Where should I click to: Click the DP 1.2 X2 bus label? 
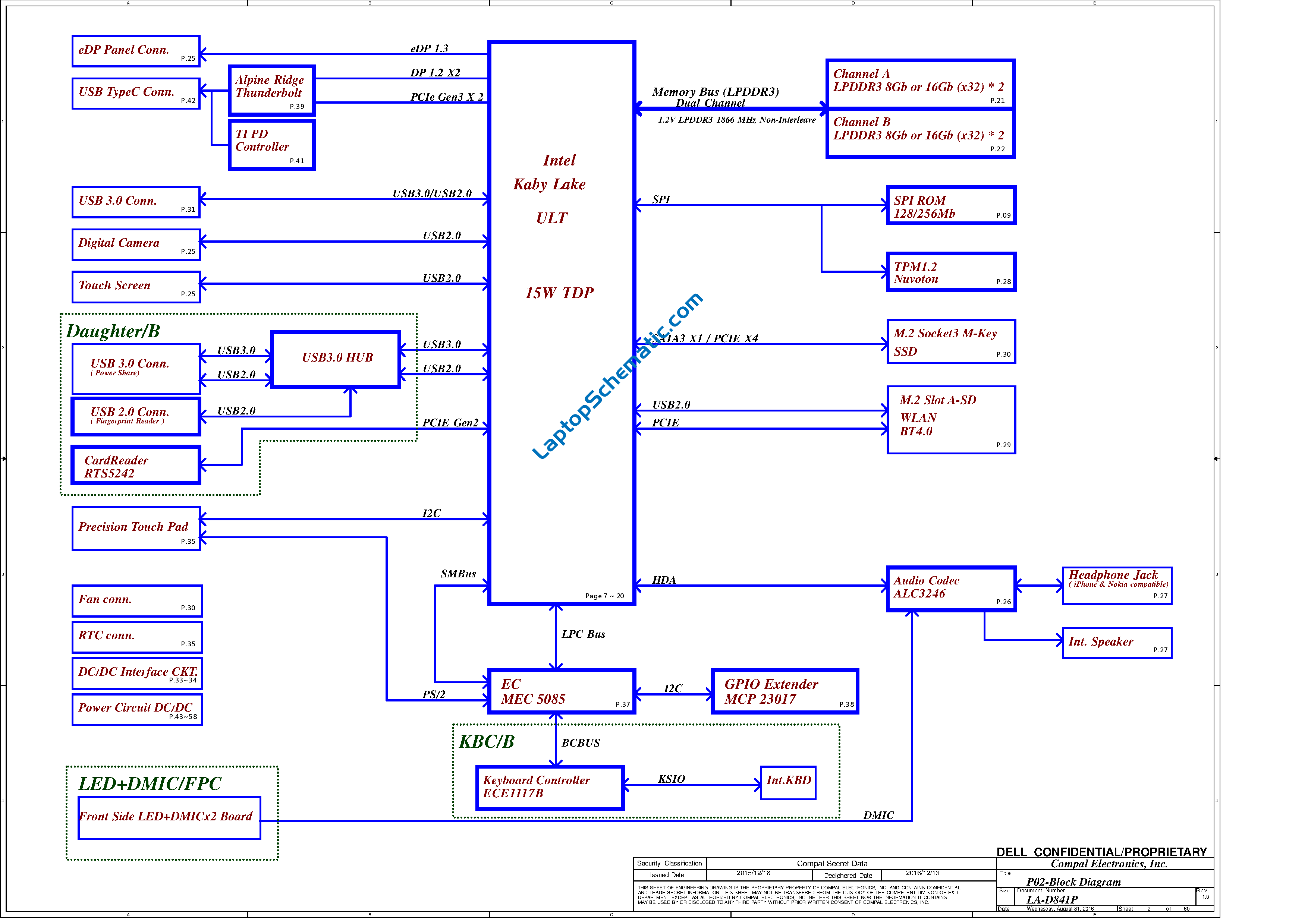pos(435,73)
